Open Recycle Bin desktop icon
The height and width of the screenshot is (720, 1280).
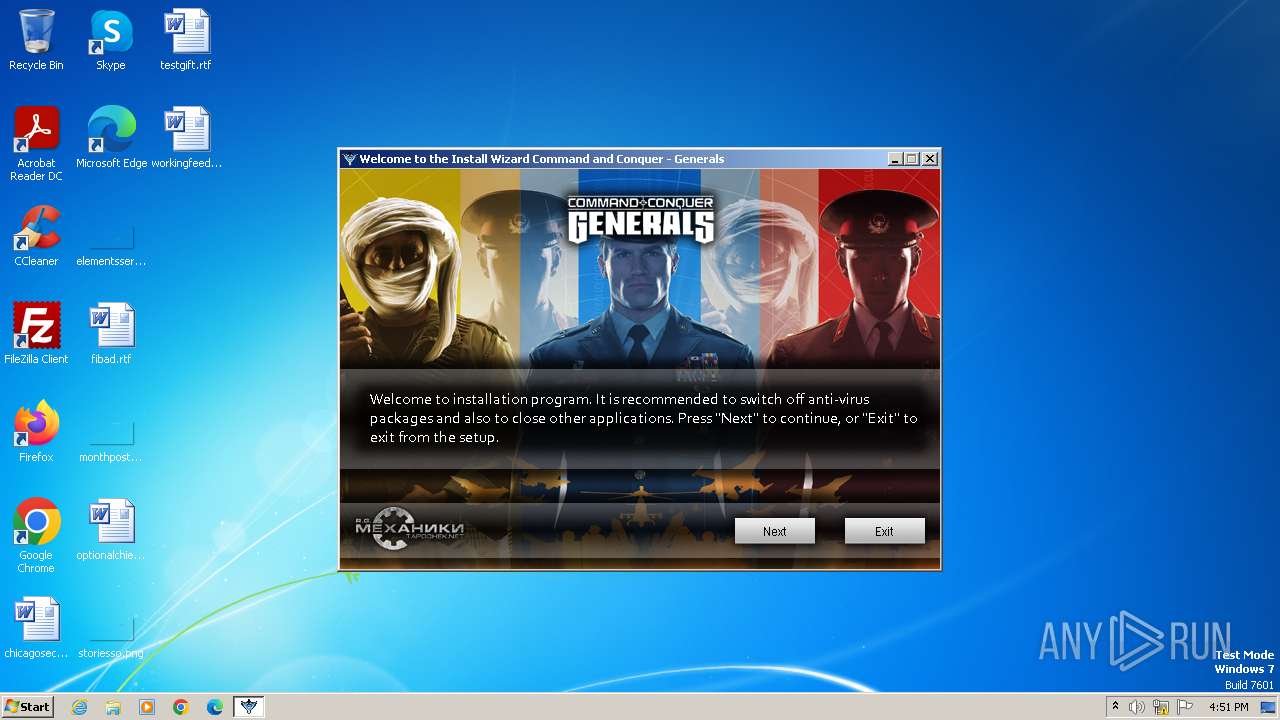coord(36,40)
